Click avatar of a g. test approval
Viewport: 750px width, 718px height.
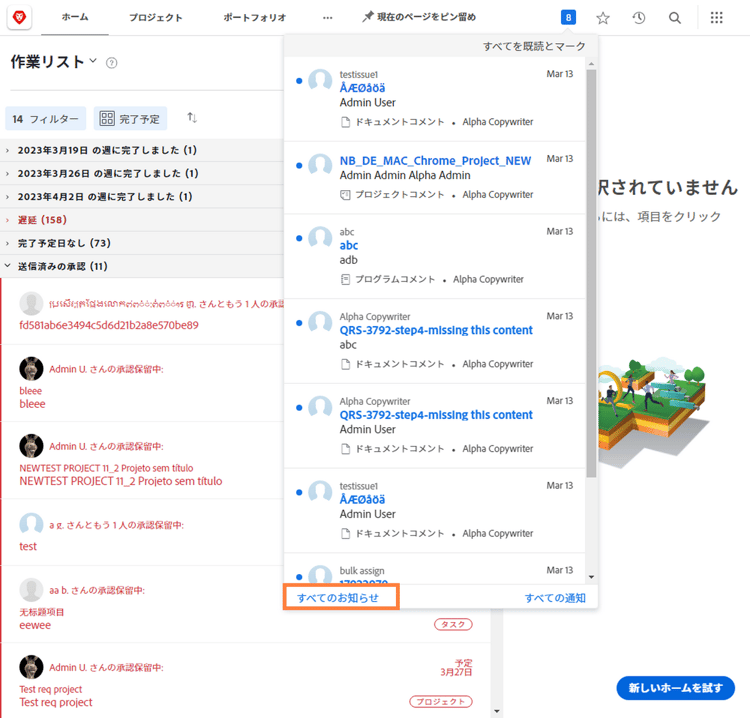pos(31,524)
